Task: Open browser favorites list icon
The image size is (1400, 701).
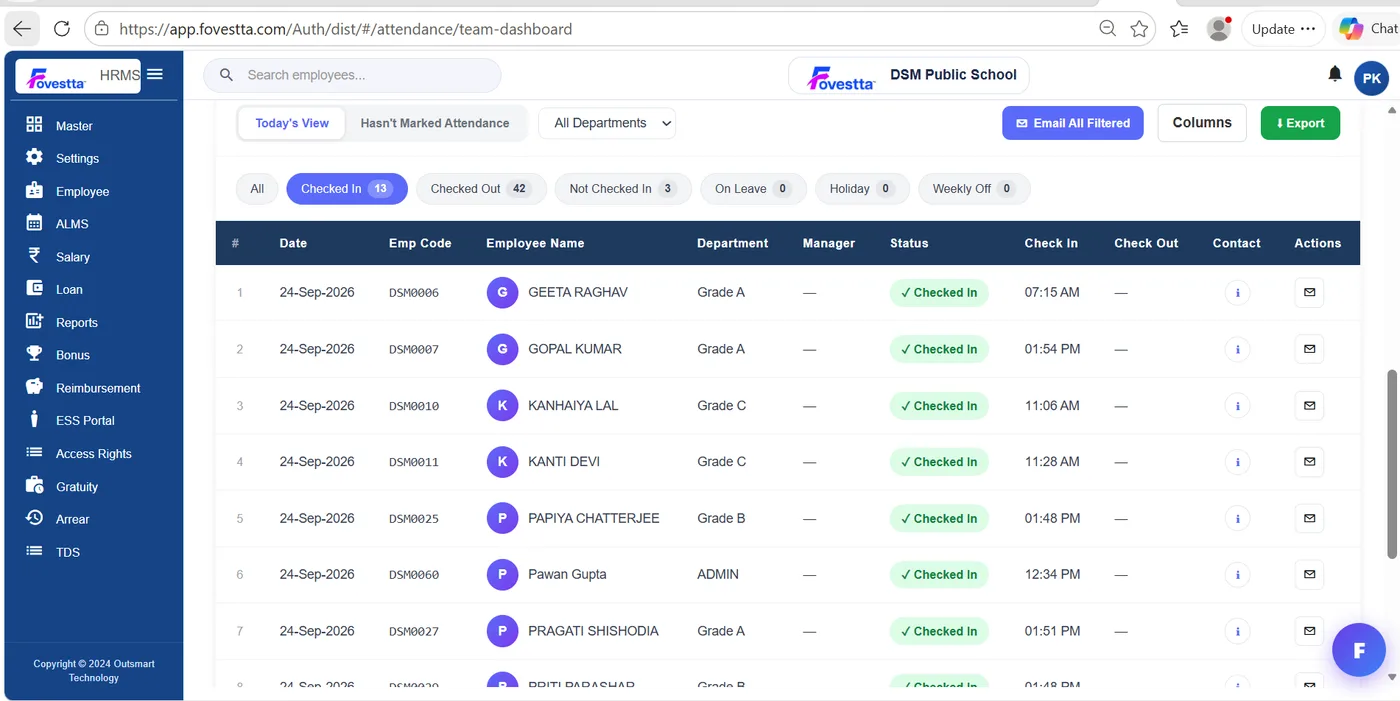Action: coord(1179,29)
